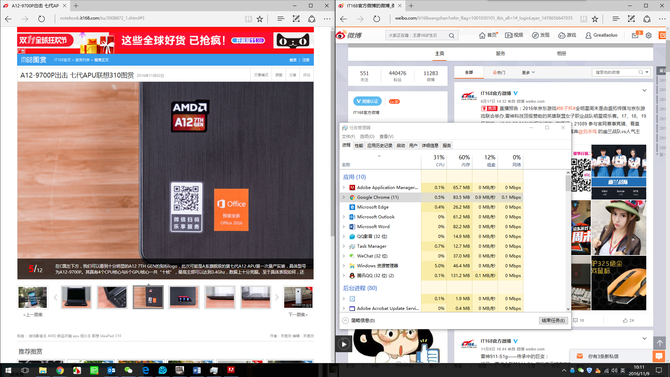This screenshot has height=377, width=670.
Task: Open File Explorer from the taskbar
Action: point(43,370)
